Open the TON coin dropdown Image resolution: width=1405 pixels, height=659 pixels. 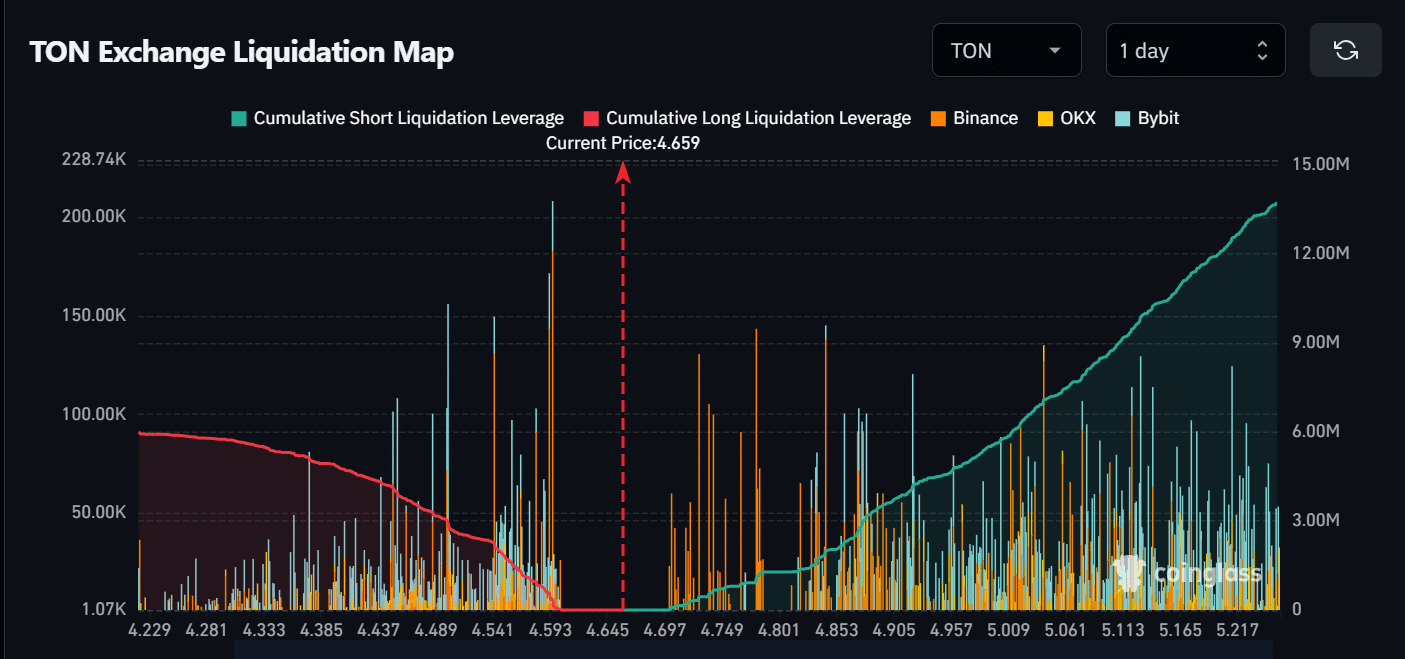point(1007,50)
